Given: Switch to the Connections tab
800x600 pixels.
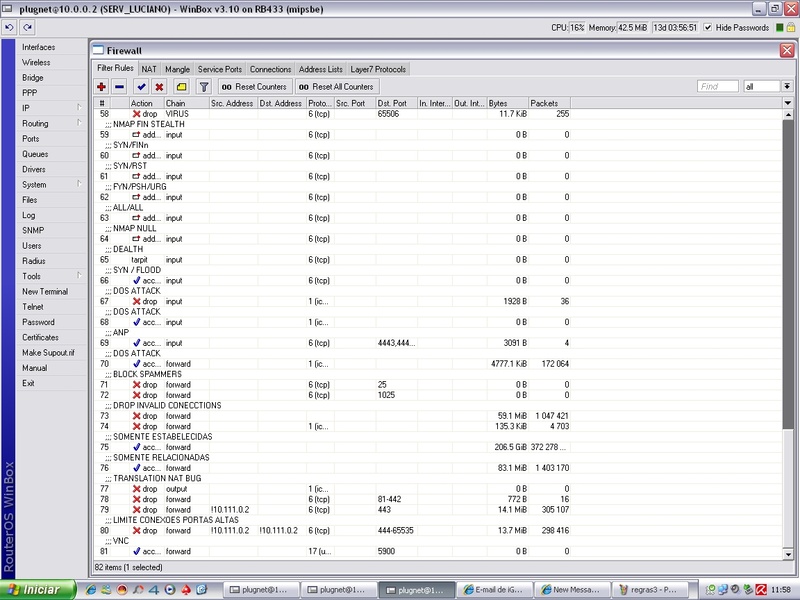Looking at the screenshot, I should click(270, 69).
